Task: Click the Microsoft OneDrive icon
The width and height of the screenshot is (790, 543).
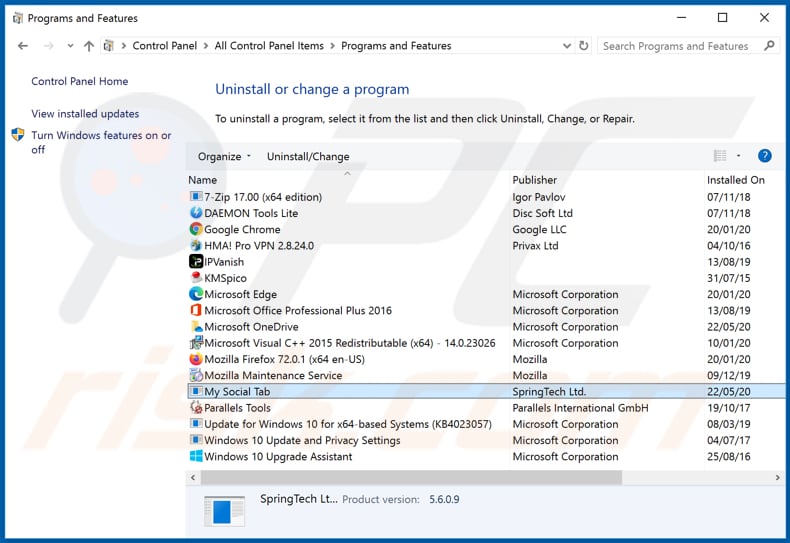Action: coord(195,326)
